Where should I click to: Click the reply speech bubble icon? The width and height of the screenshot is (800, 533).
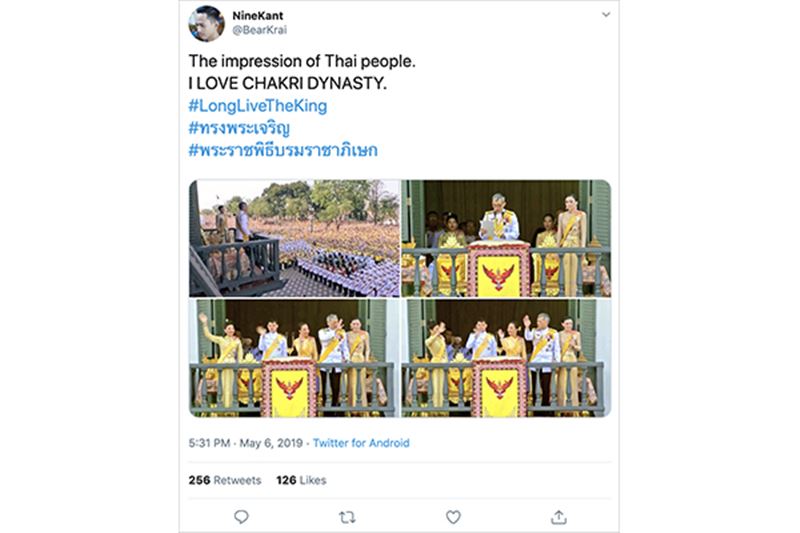coord(241,516)
